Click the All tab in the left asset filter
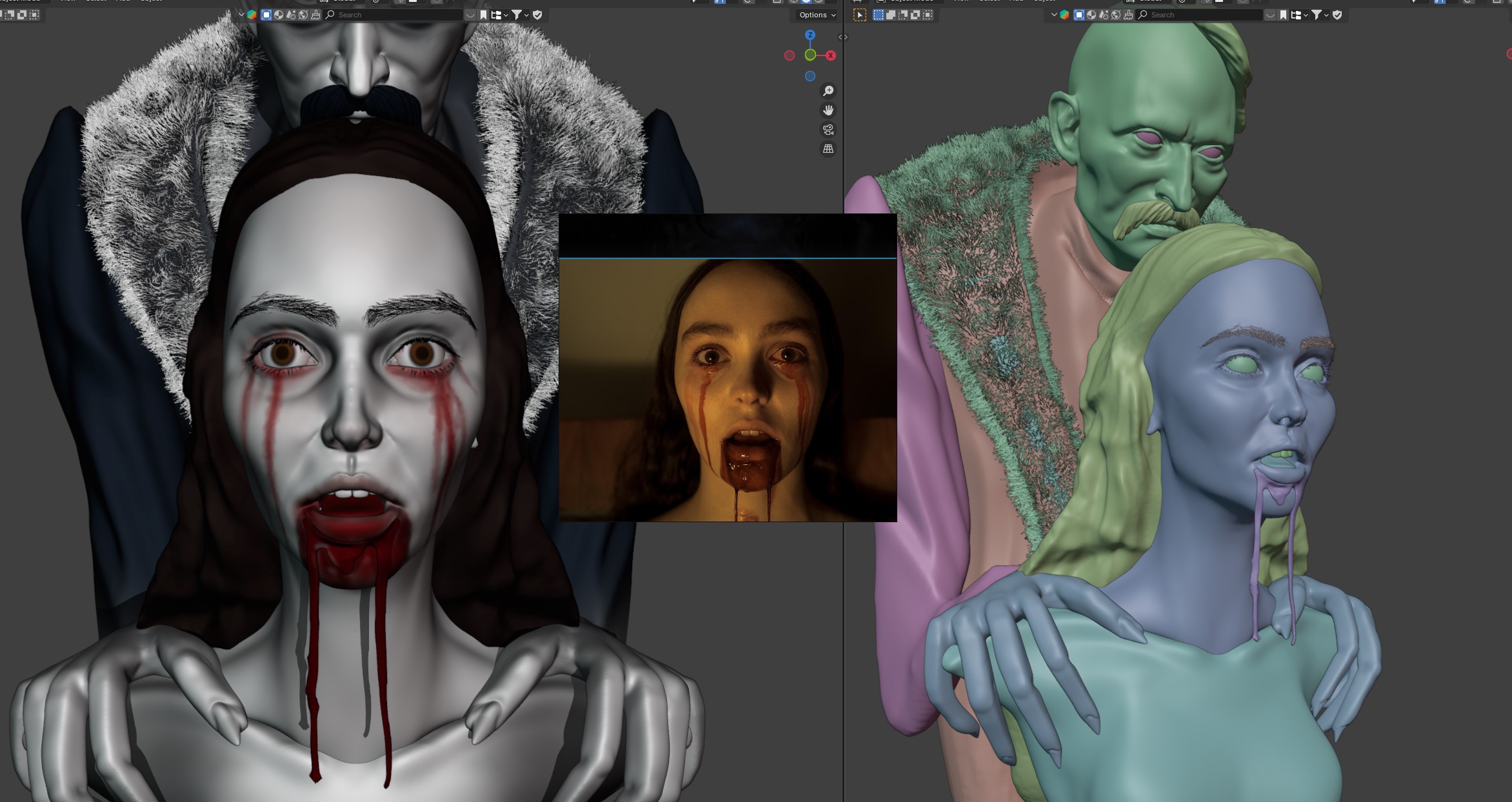This screenshot has width=1512, height=802. [266, 15]
